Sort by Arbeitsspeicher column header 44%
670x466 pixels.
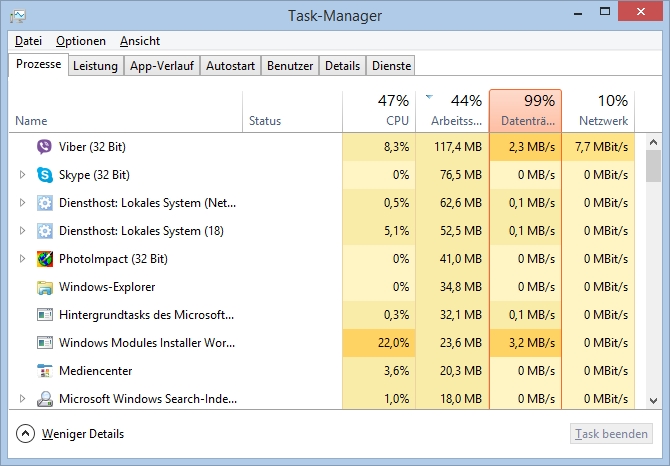point(453,111)
